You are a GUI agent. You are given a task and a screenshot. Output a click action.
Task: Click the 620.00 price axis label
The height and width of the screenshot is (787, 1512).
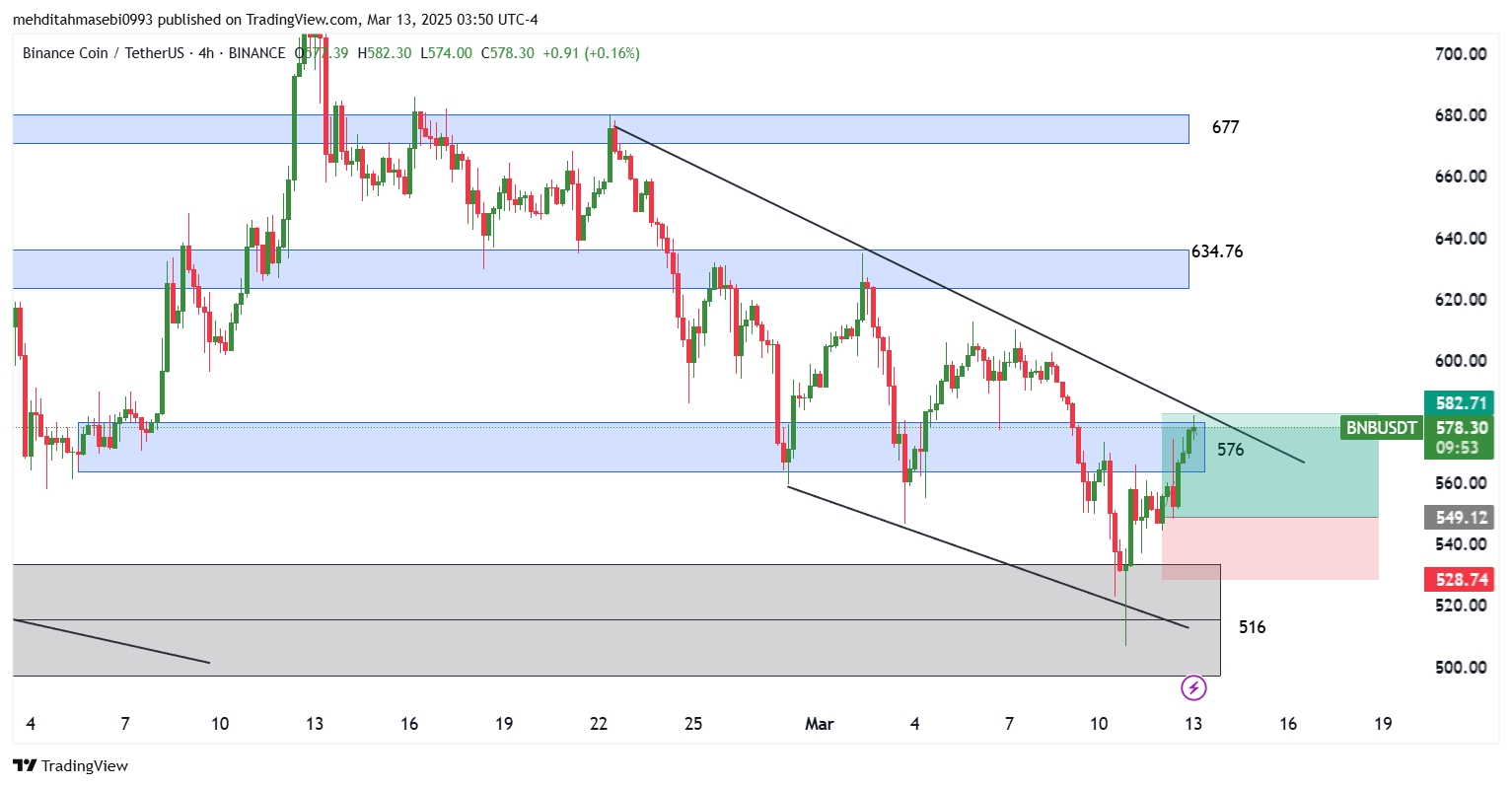1461,300
